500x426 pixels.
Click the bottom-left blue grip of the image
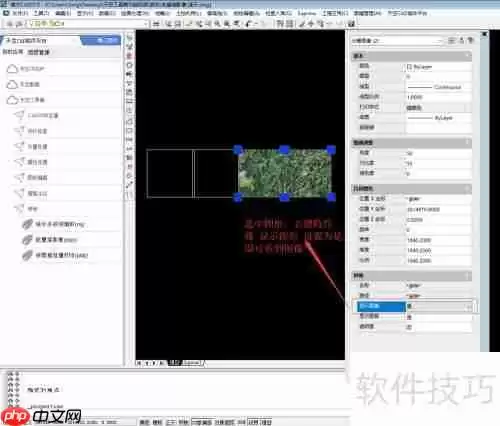pyautogui.click(x=238, y=197)
